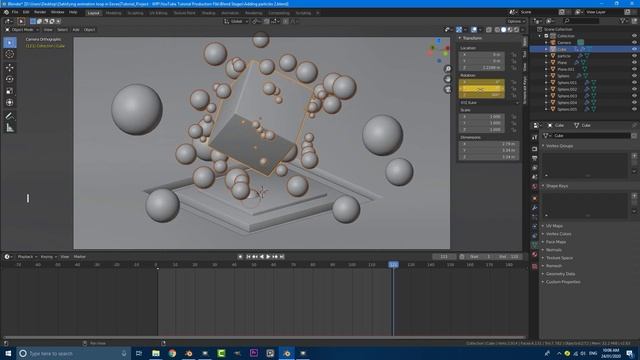This screenshot has width=640, height=360.
Task: Open viewport Options dropdown
Action: 516,21
